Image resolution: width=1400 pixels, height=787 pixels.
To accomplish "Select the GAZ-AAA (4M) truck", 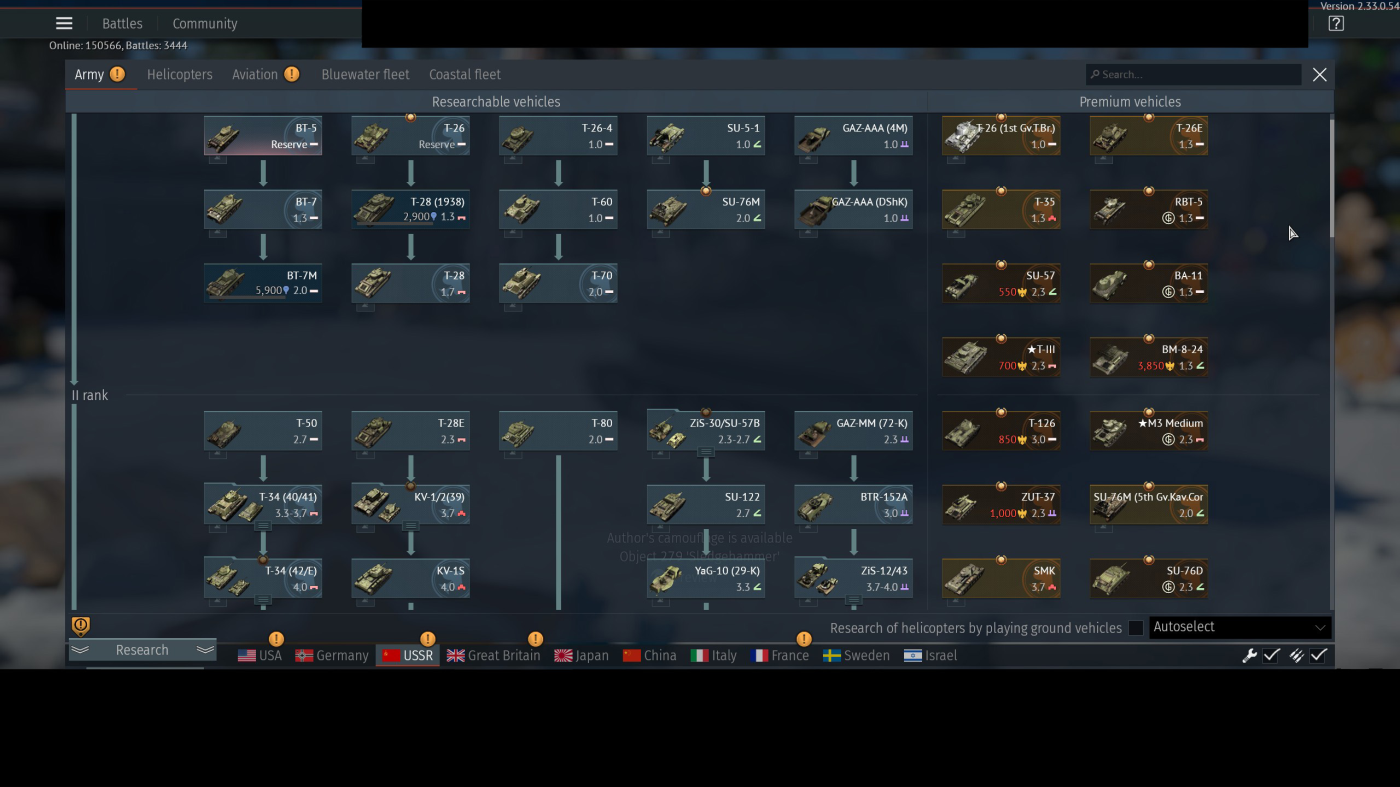I will click(854, 136).
